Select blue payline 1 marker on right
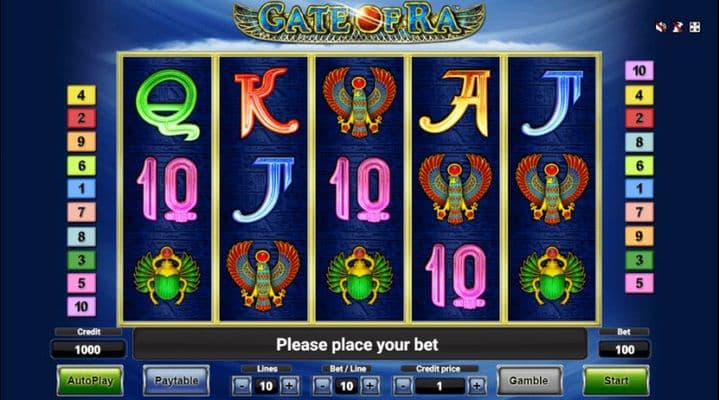 click(639, 189)
